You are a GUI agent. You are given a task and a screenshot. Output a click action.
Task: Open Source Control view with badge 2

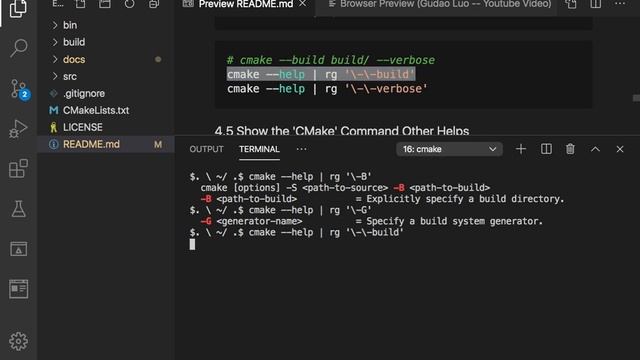[x=19, y=89]
